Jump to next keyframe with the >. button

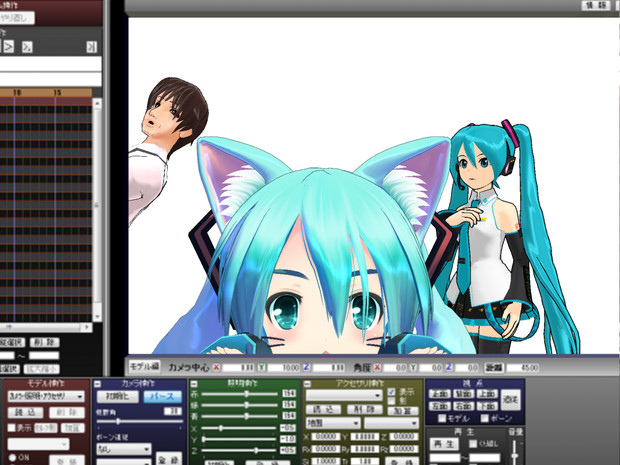point(27,47)
